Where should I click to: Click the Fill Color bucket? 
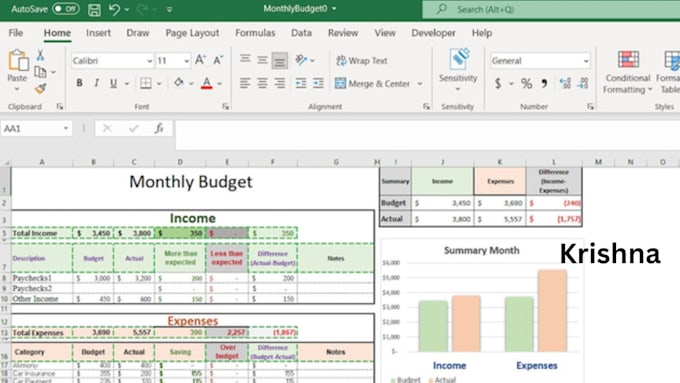pos(178,82)
